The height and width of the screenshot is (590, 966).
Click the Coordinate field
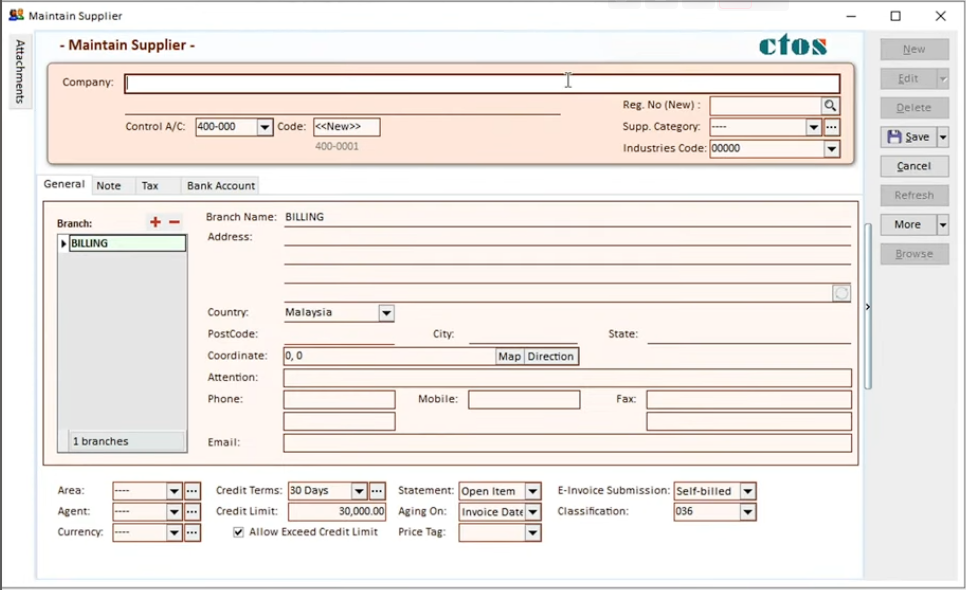point(390,357)
